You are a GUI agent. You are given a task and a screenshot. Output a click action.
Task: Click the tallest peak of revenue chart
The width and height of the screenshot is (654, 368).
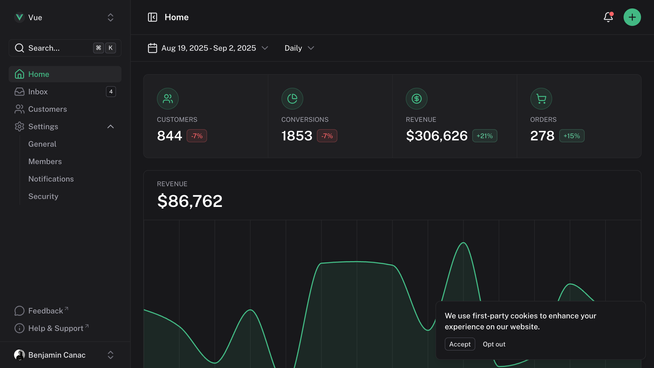pyautogui.click(x=463, y=243)
